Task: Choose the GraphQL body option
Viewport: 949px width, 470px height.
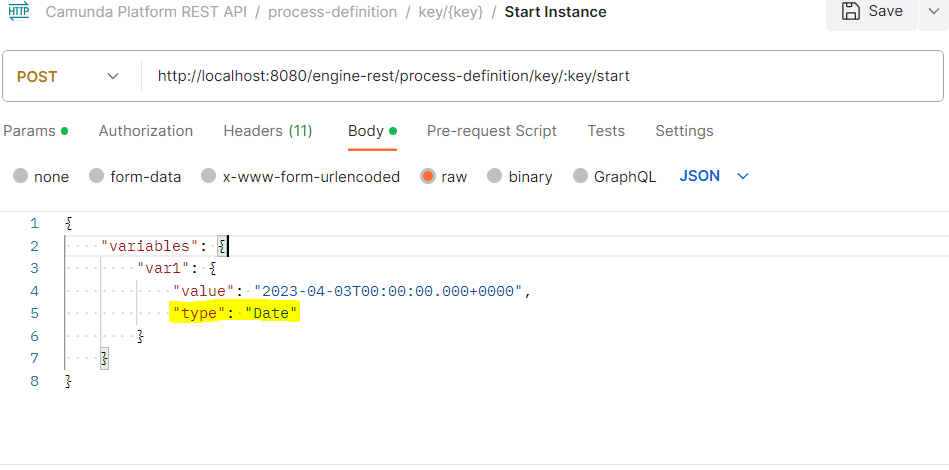Action: (x=581, y=176)
